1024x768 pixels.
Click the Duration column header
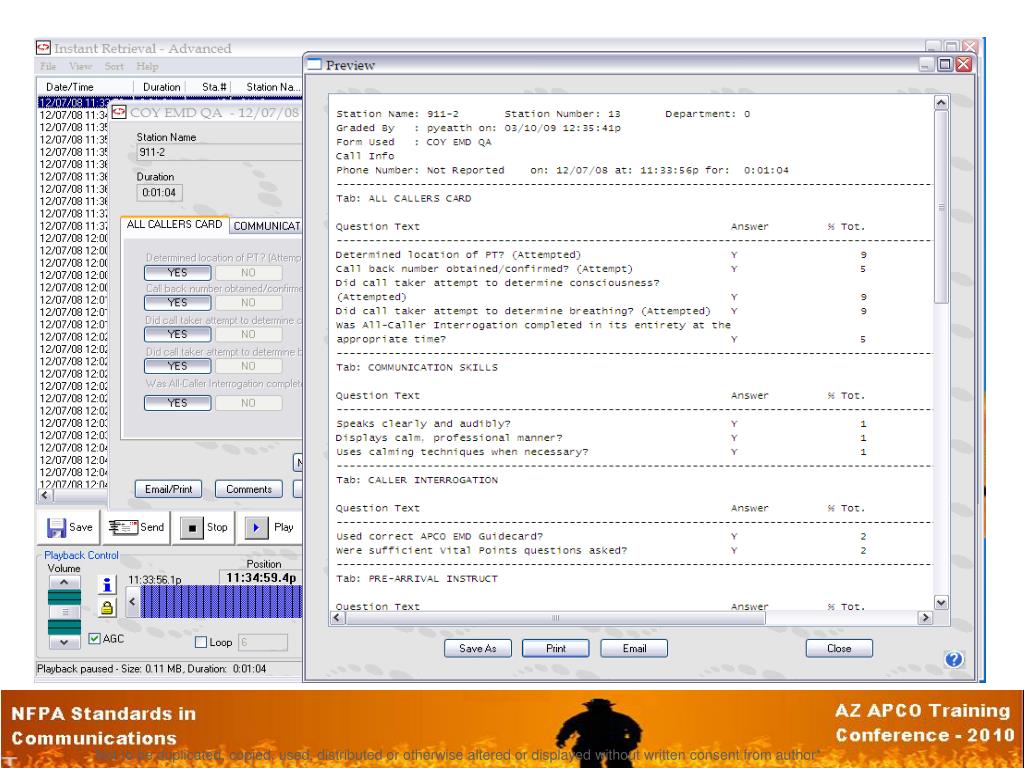click(x=161, y=87)
